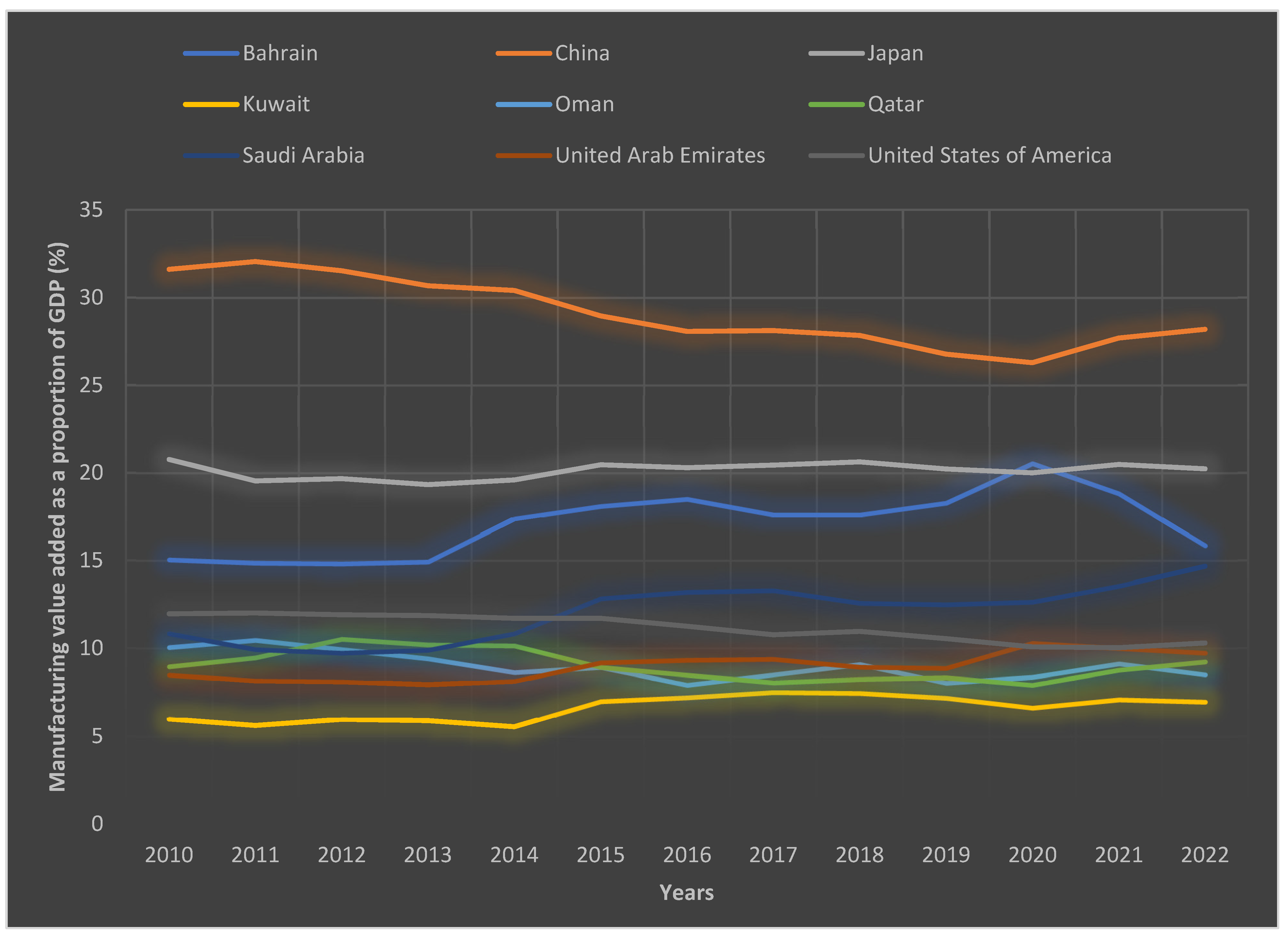Click the 2016 x-axis label
The height and width of the screenshot is (937, 1288).
(x=687, y=855)
